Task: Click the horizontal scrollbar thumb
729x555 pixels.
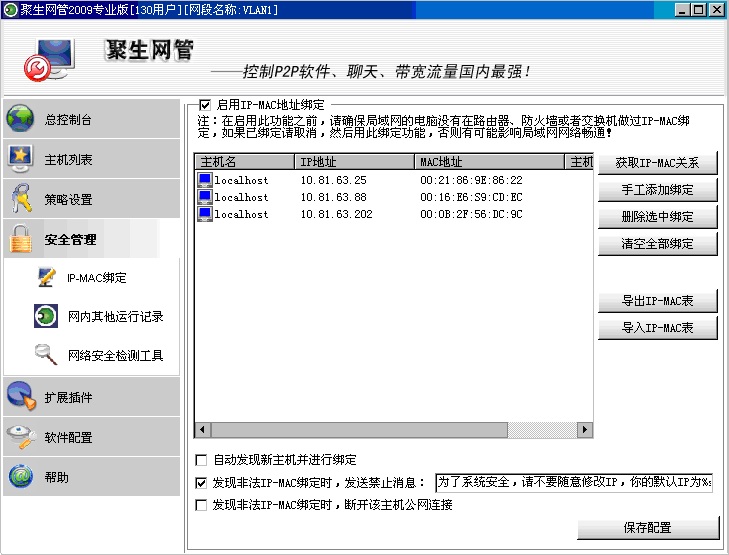Action: click(359, 429)
